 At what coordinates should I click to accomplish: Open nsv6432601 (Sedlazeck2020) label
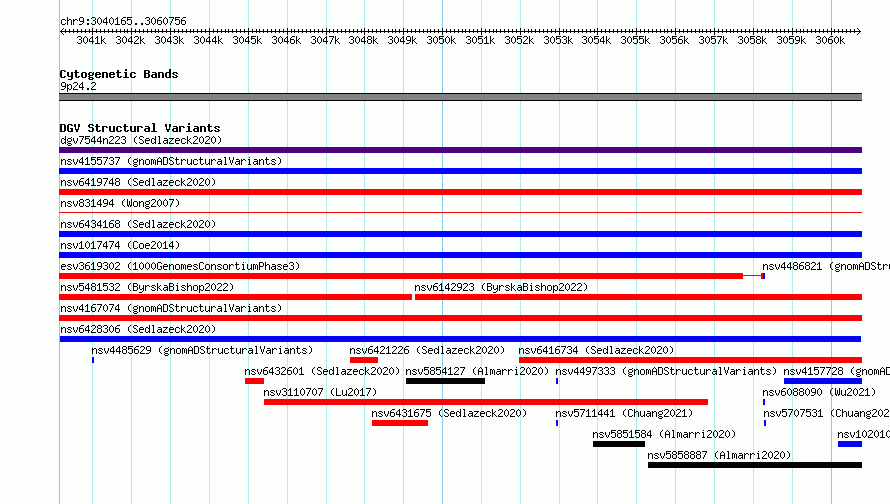click(322, 371)
